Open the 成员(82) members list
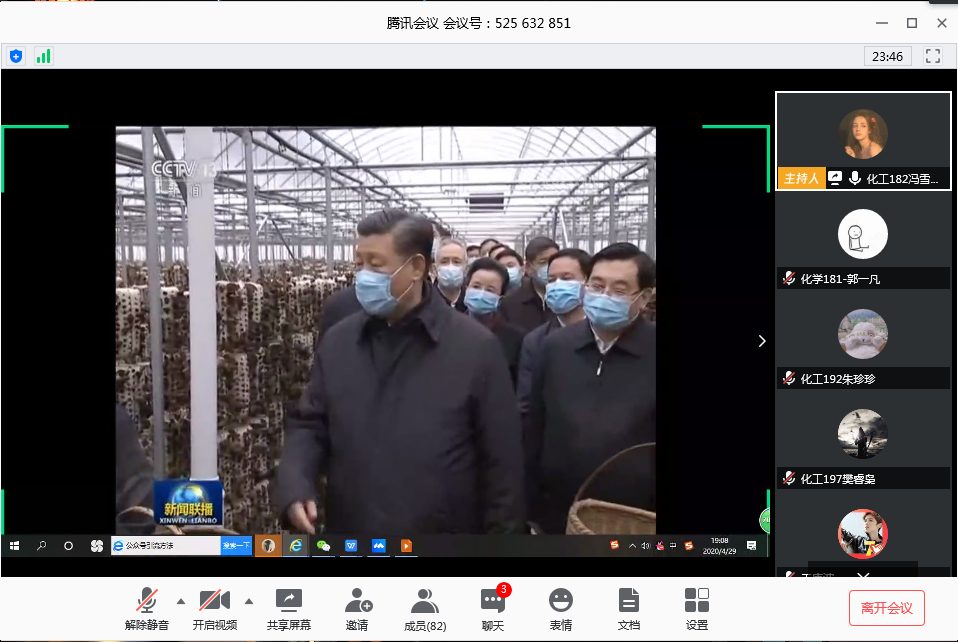The image size is (958, 642). 425,609
